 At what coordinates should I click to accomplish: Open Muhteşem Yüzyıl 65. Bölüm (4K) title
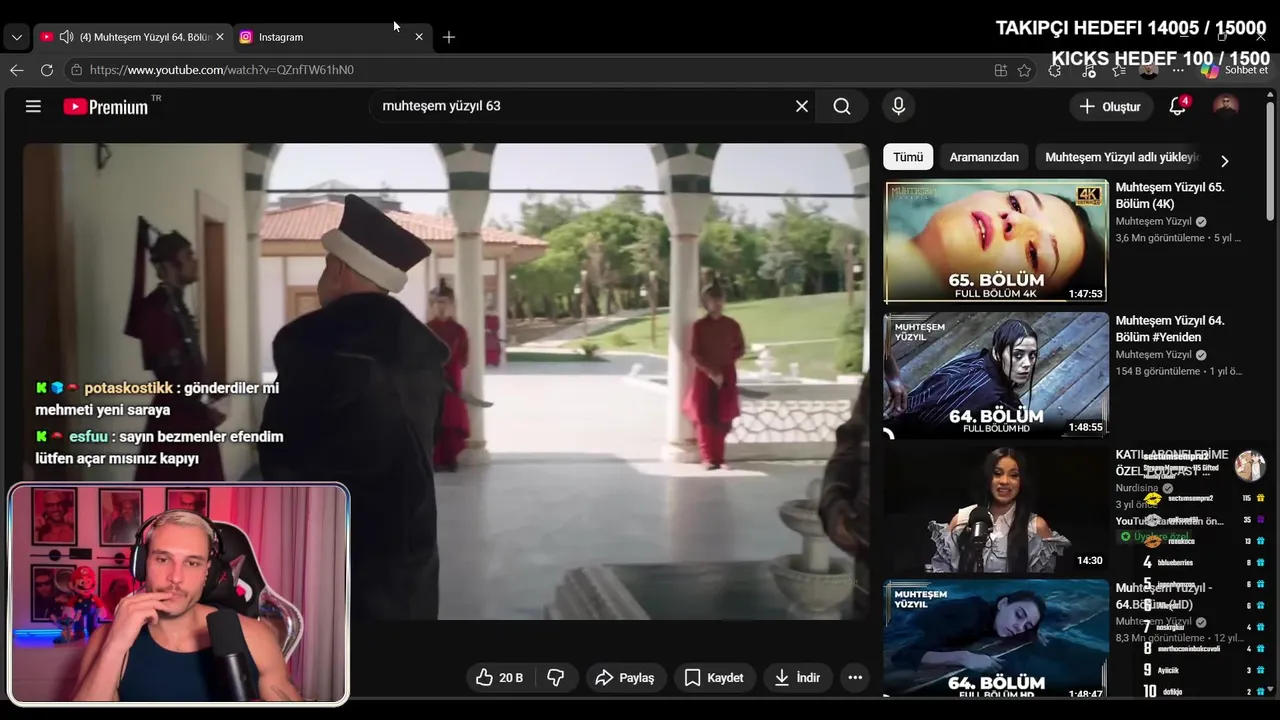coord(1170,195)
